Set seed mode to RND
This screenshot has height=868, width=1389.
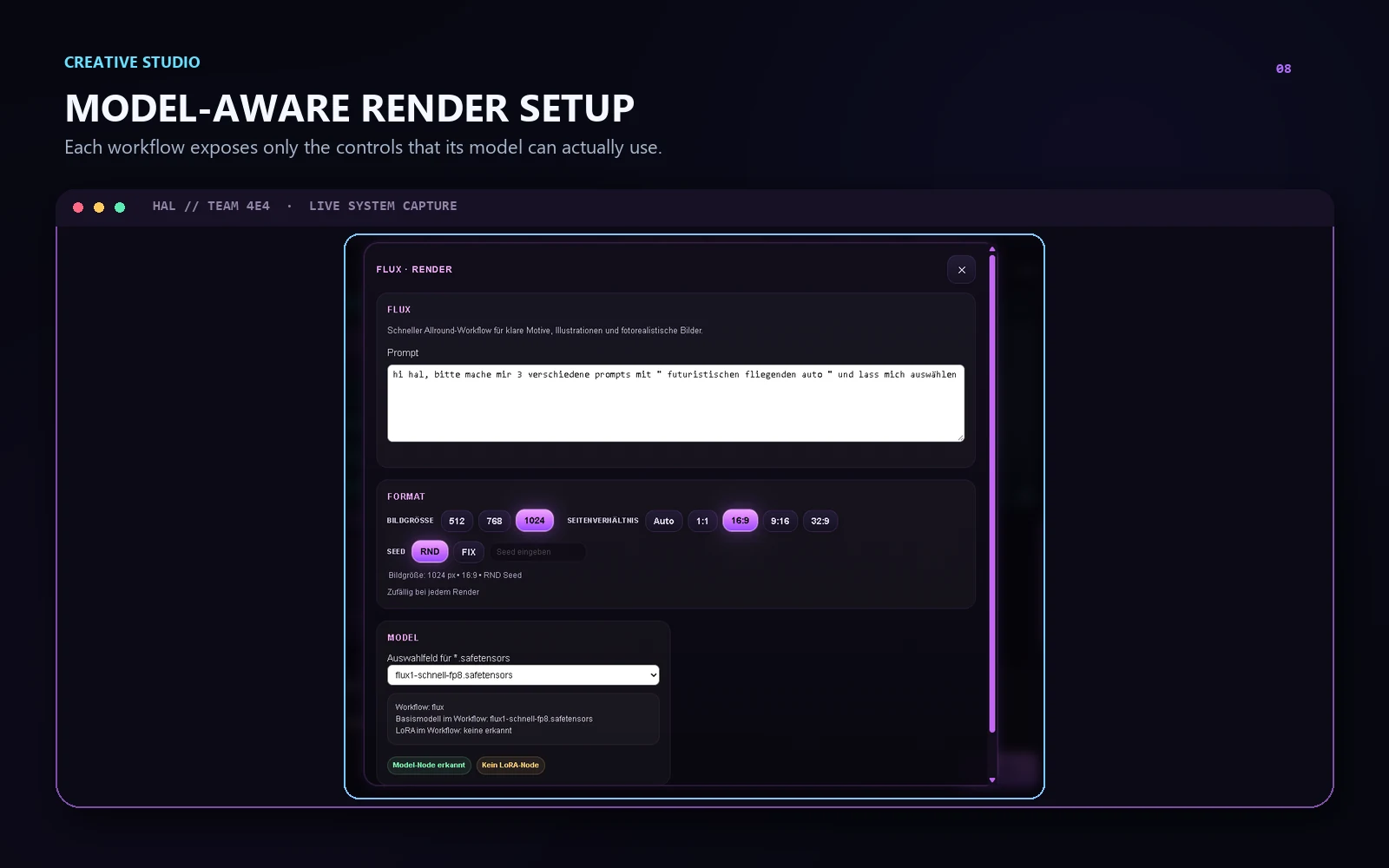pyautogui.click(x=430, y=551)
